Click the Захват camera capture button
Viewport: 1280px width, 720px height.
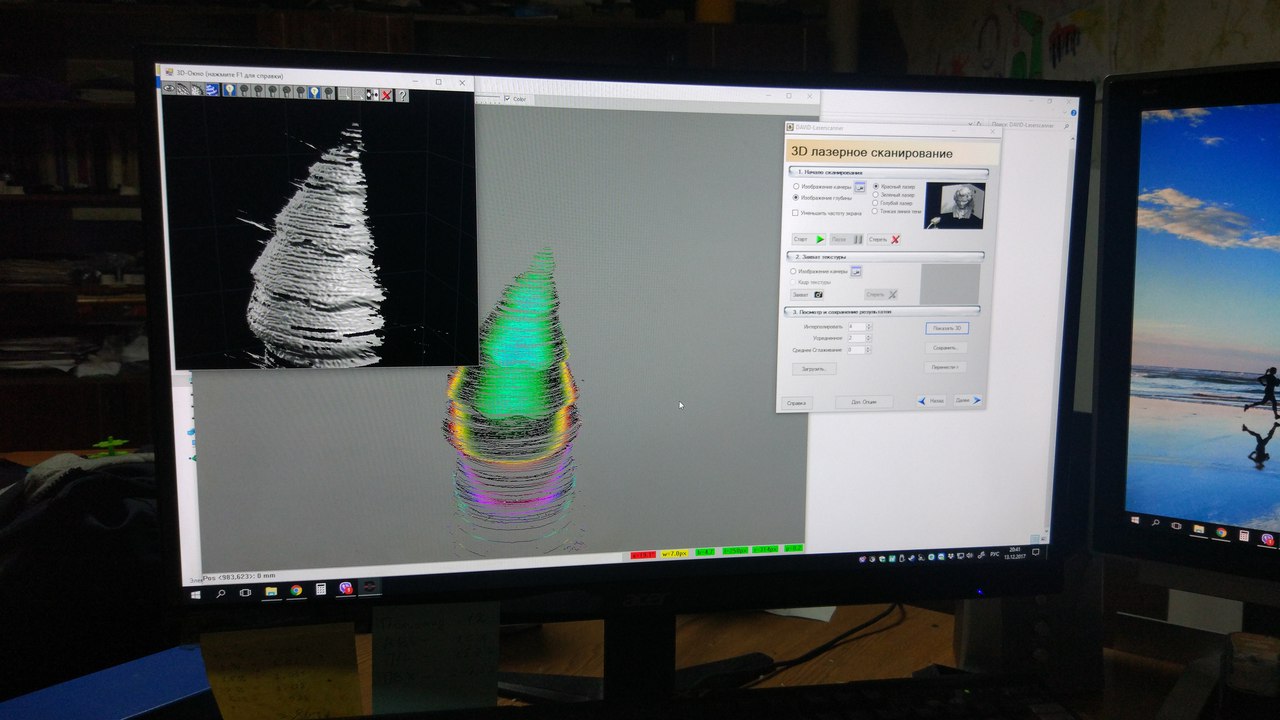tap(807, 295)
